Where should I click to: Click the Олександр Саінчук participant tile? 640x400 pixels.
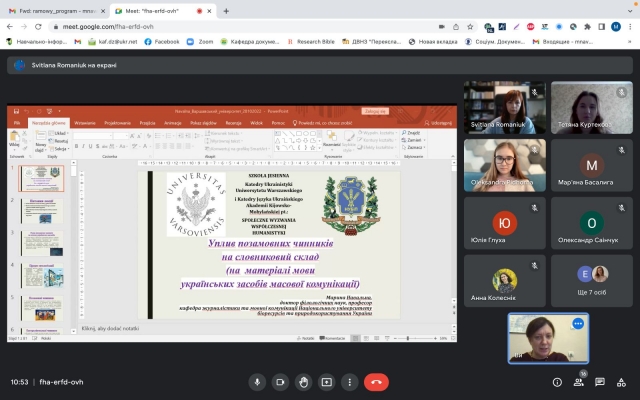(592, 223)
